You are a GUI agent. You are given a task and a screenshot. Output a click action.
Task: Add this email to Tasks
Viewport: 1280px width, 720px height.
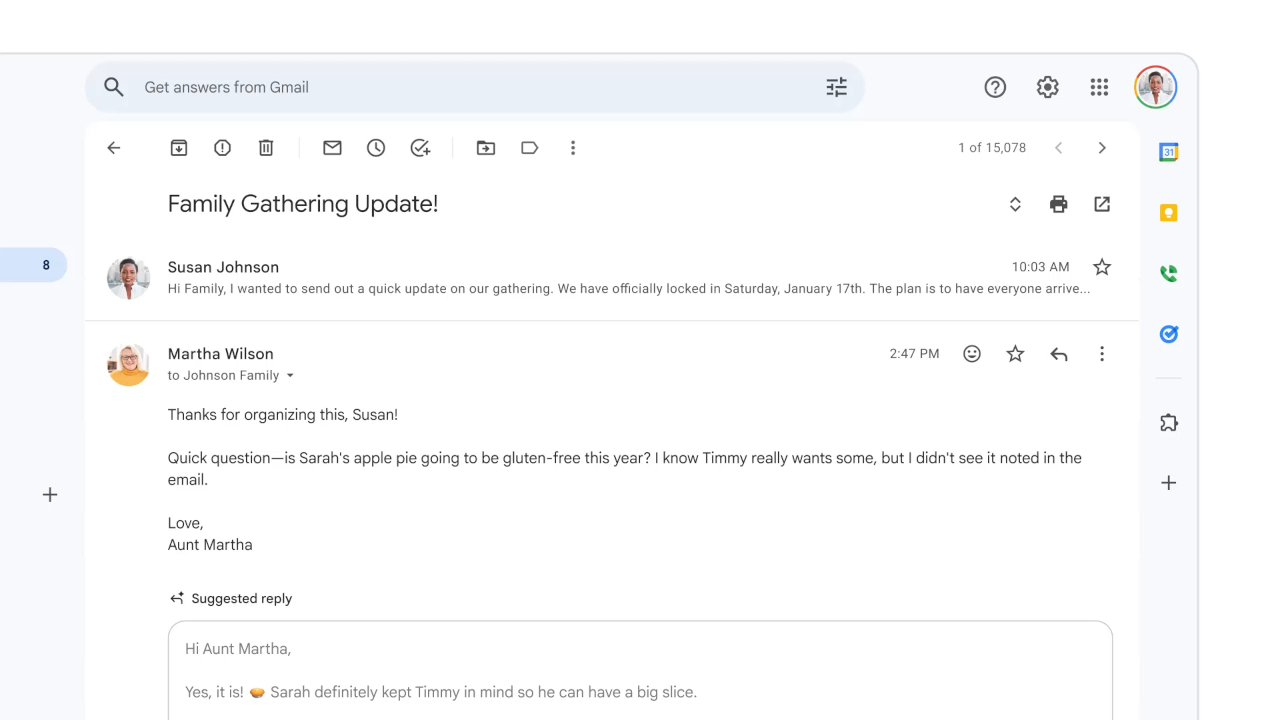pos(420,147)
